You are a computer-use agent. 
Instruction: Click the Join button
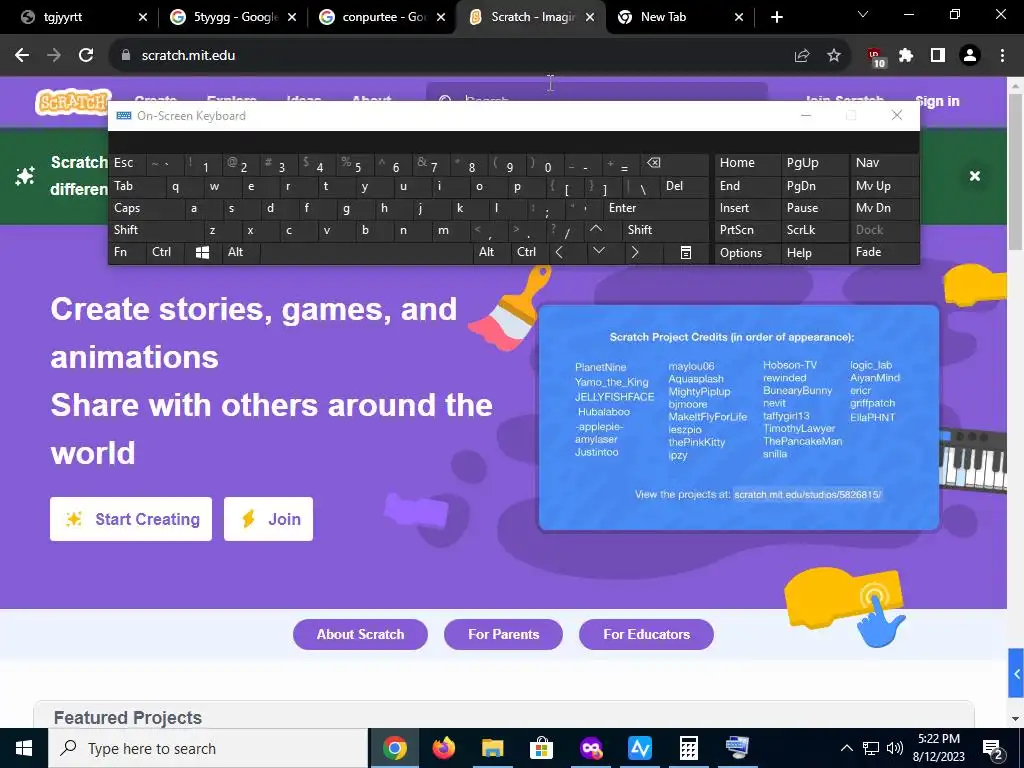(x=268, y=519)
